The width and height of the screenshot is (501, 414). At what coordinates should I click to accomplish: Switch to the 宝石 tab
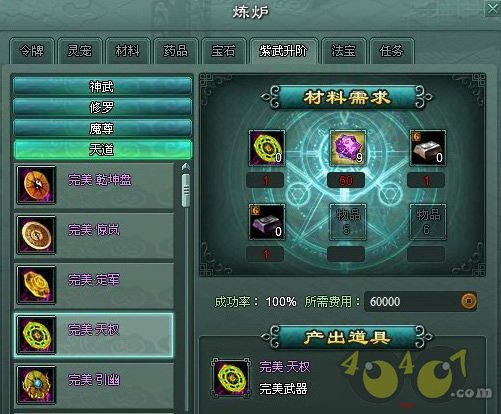pyautogui.click(x=224, y=51)
